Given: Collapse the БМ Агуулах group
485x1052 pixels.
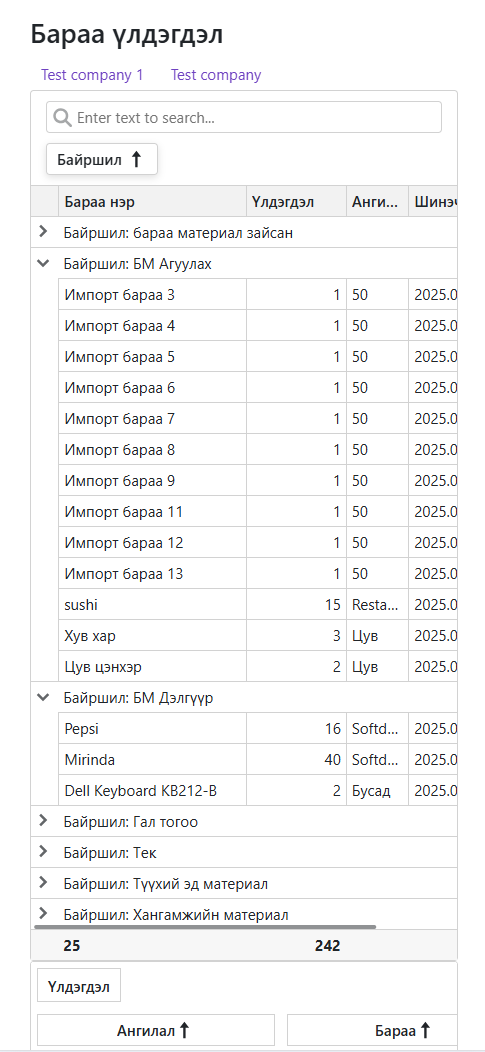Looking at the screenshot, I should pyautogui.click(x=44, y=264).
